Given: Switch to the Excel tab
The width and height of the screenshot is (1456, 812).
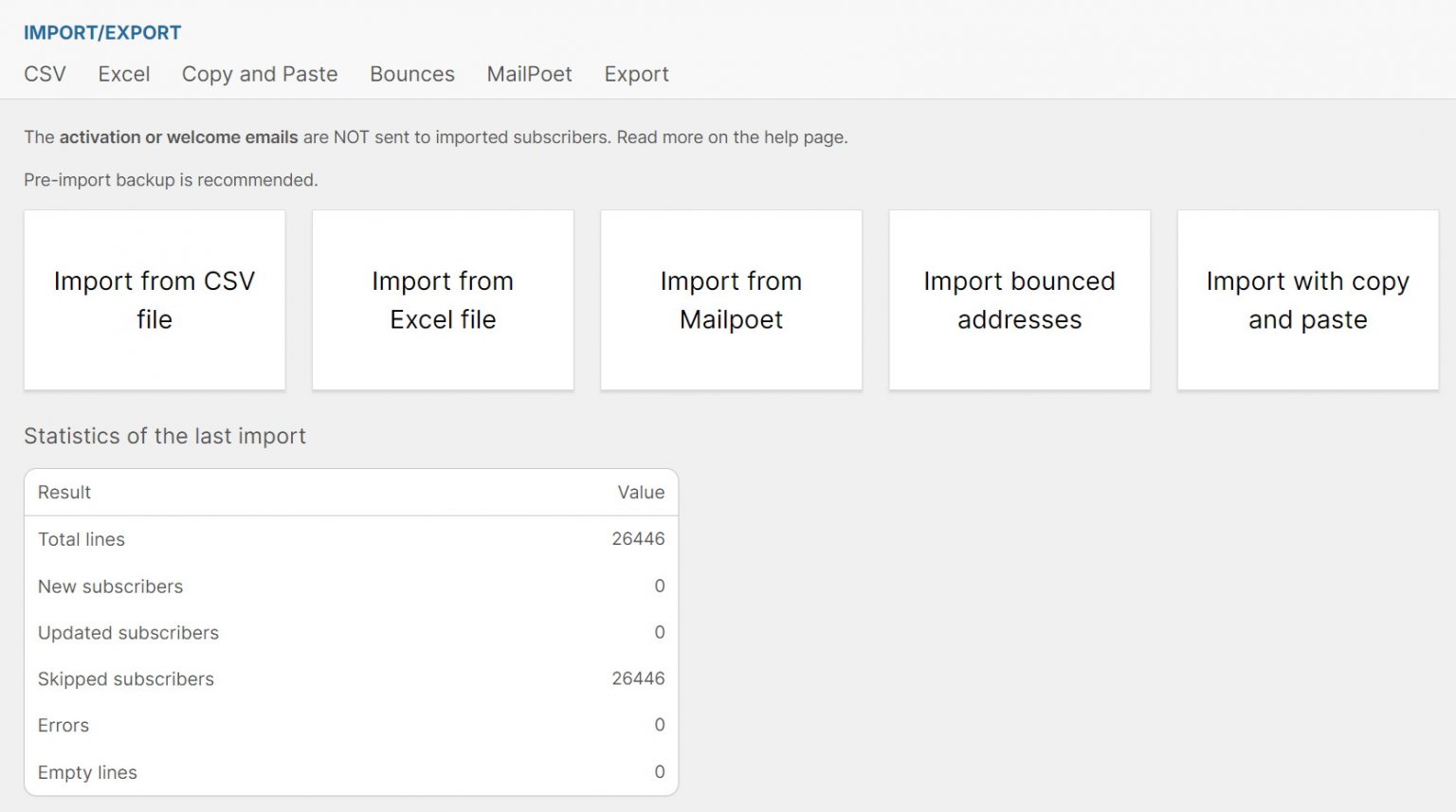Looking at the screenshot, I should point(124,74).
